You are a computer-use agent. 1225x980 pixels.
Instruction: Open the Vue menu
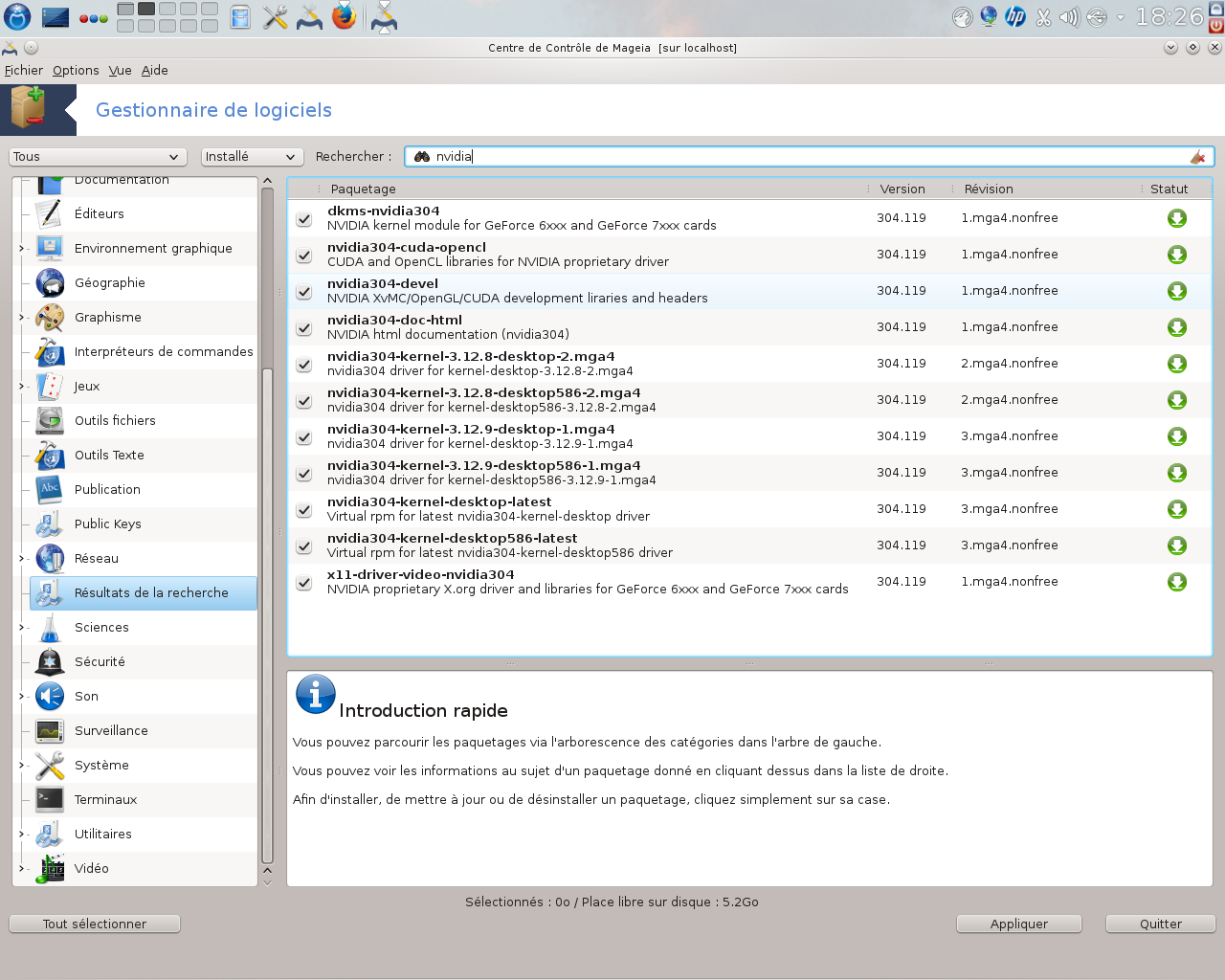pos(120,70)
